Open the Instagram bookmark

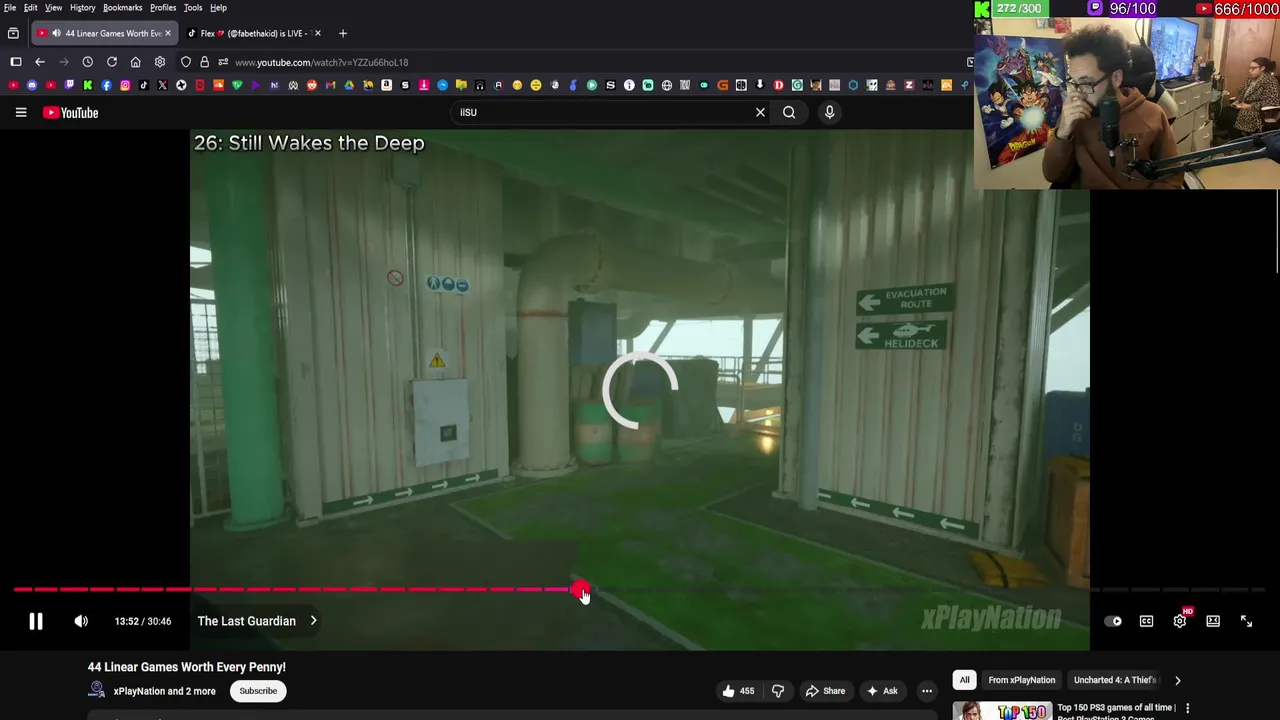(125, 85)
